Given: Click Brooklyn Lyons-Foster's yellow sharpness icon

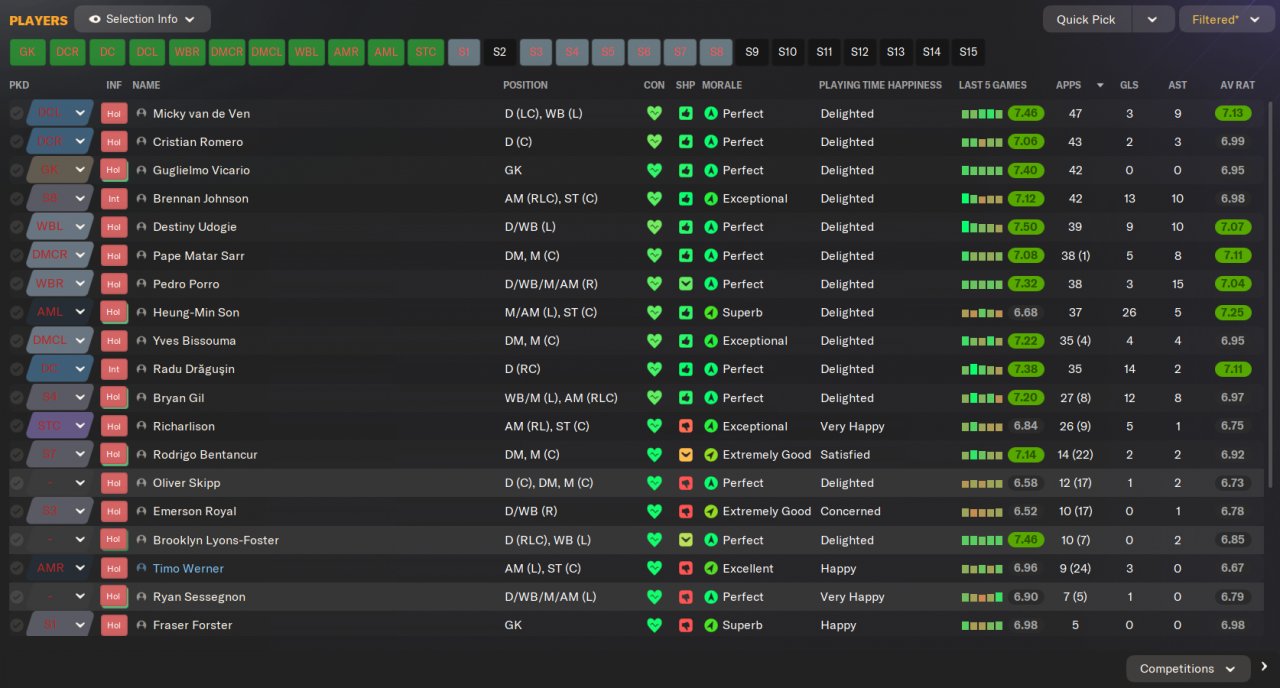Looking at the screenshot, I should [x=685, y=540].
